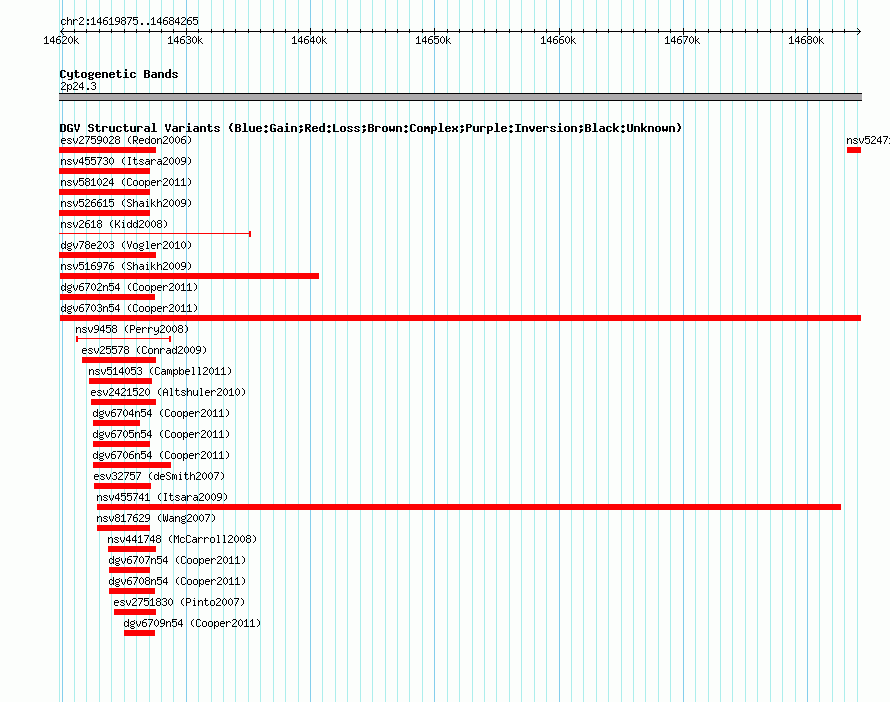
Task: Open nsv455741 (Itsara2009) variant label
Action: pyautogui.click(x=162, y=497)
